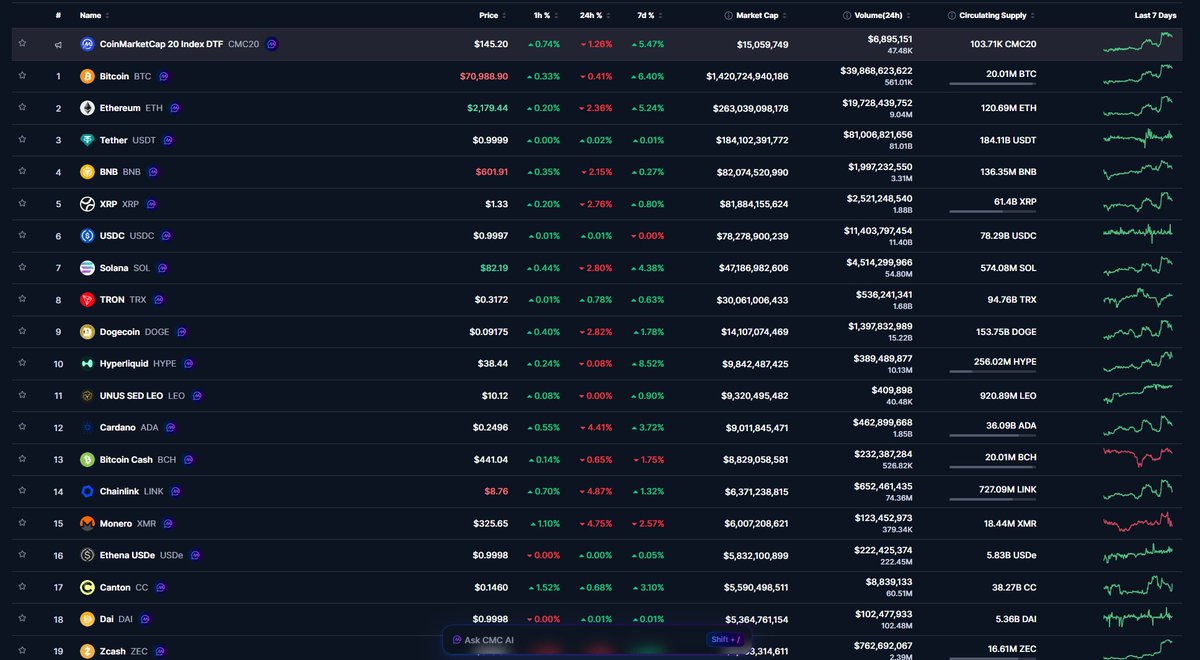Sort table by the # rank column
Image resolution: width=1200 pixels, height=660 pixels.
click(x=60, y=16)
